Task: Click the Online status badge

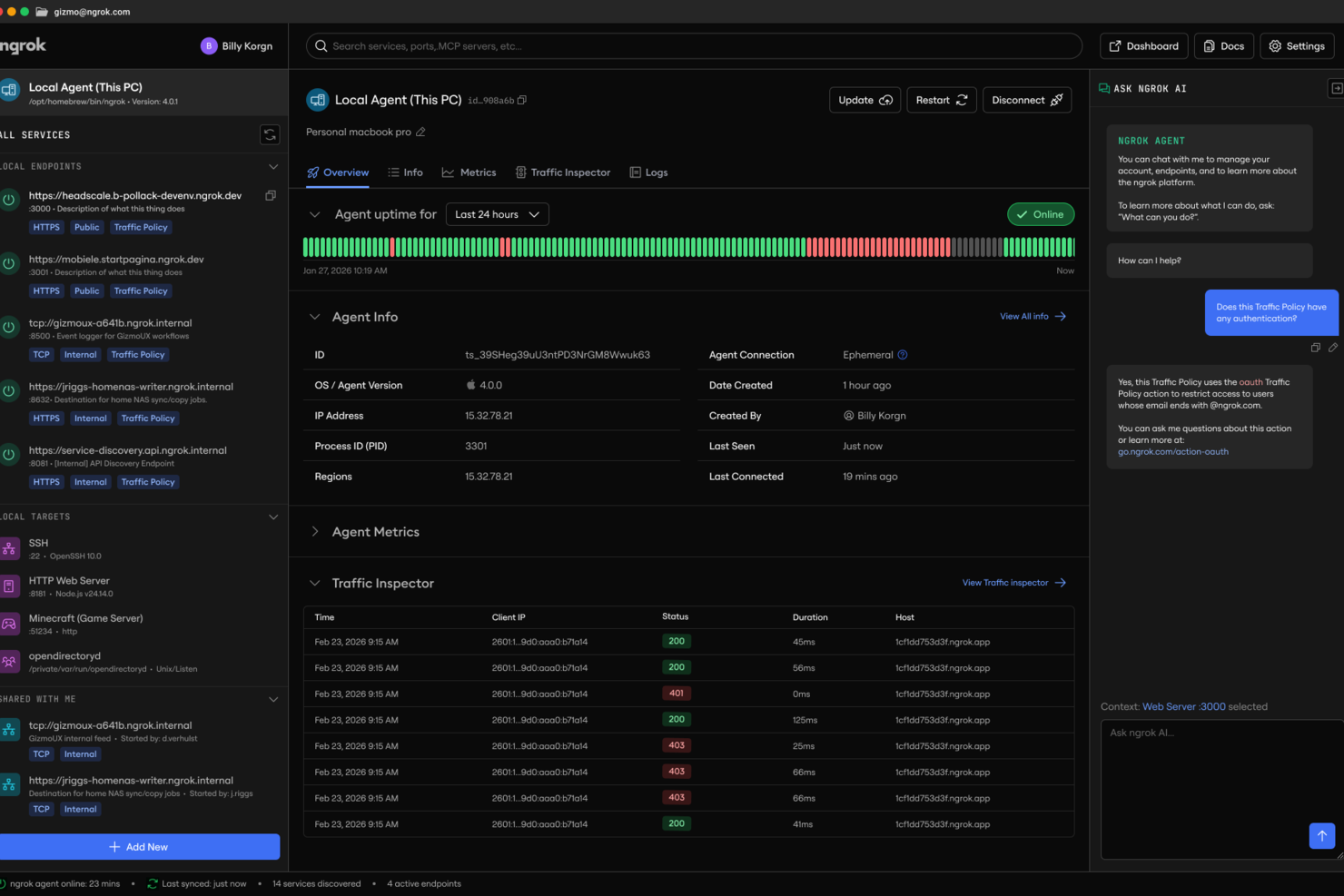Action: tap(1041, 214)
